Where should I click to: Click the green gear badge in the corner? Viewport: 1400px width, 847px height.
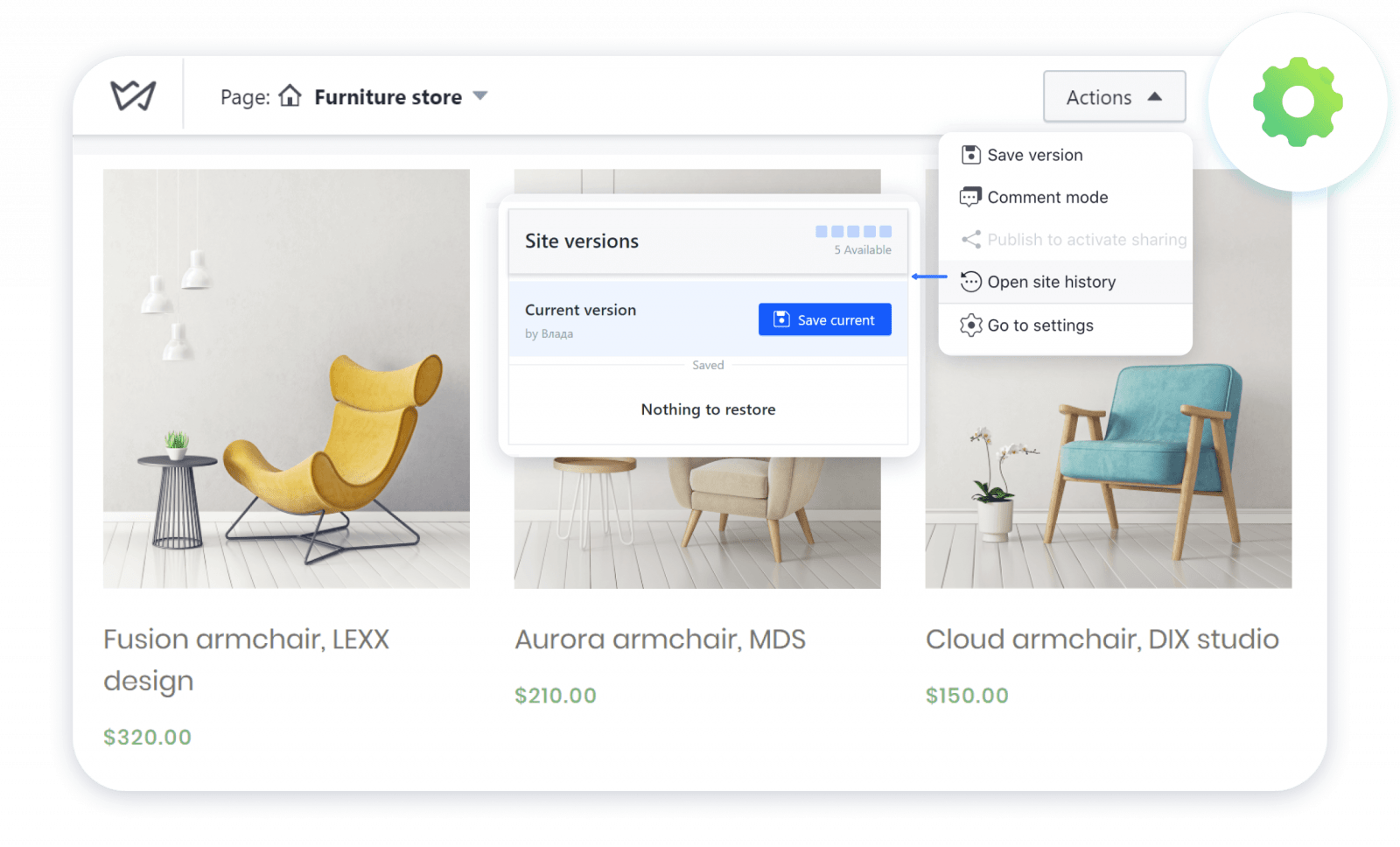(1296, 100)
